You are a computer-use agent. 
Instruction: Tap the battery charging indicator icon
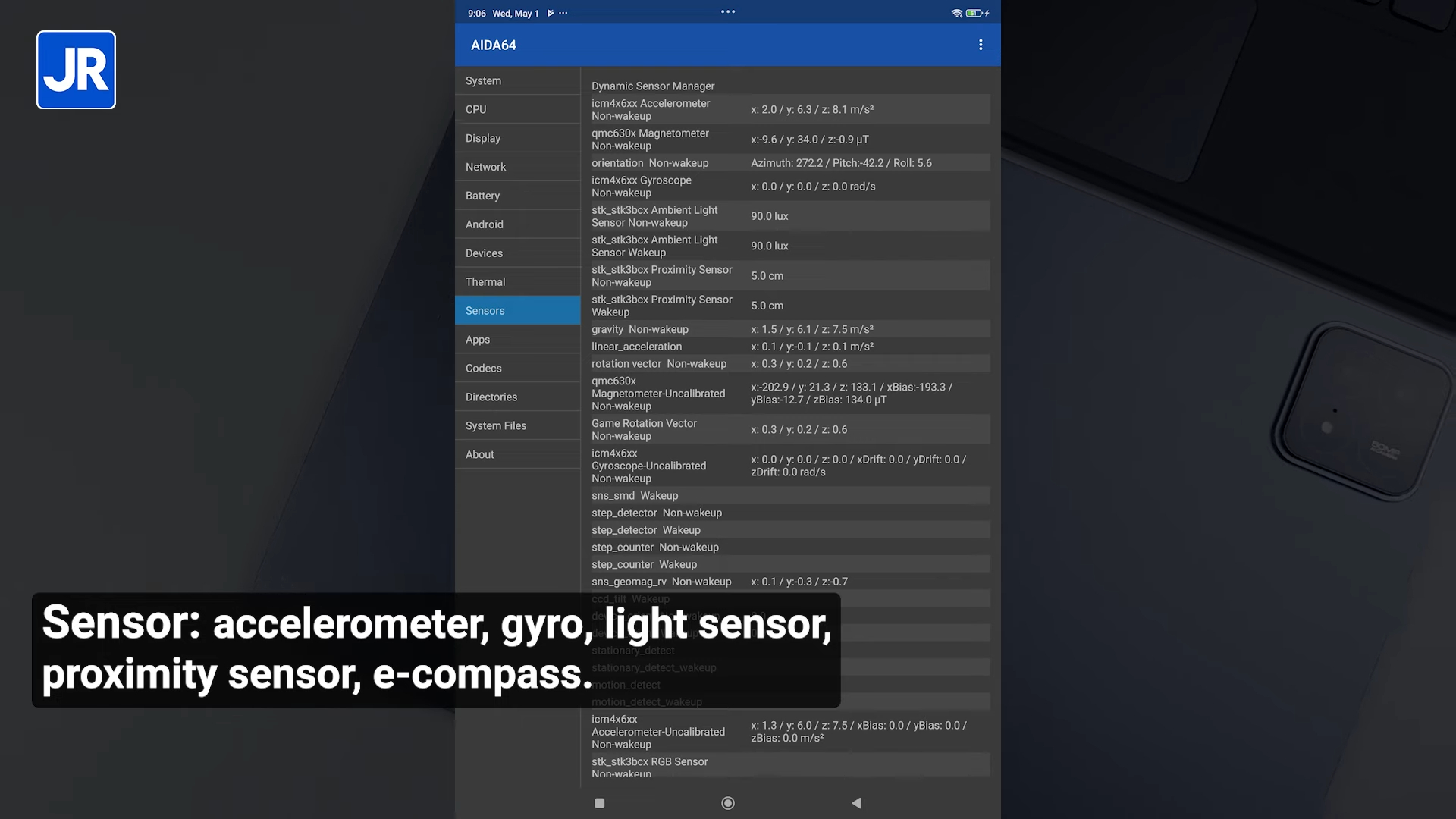pos(977,13)
